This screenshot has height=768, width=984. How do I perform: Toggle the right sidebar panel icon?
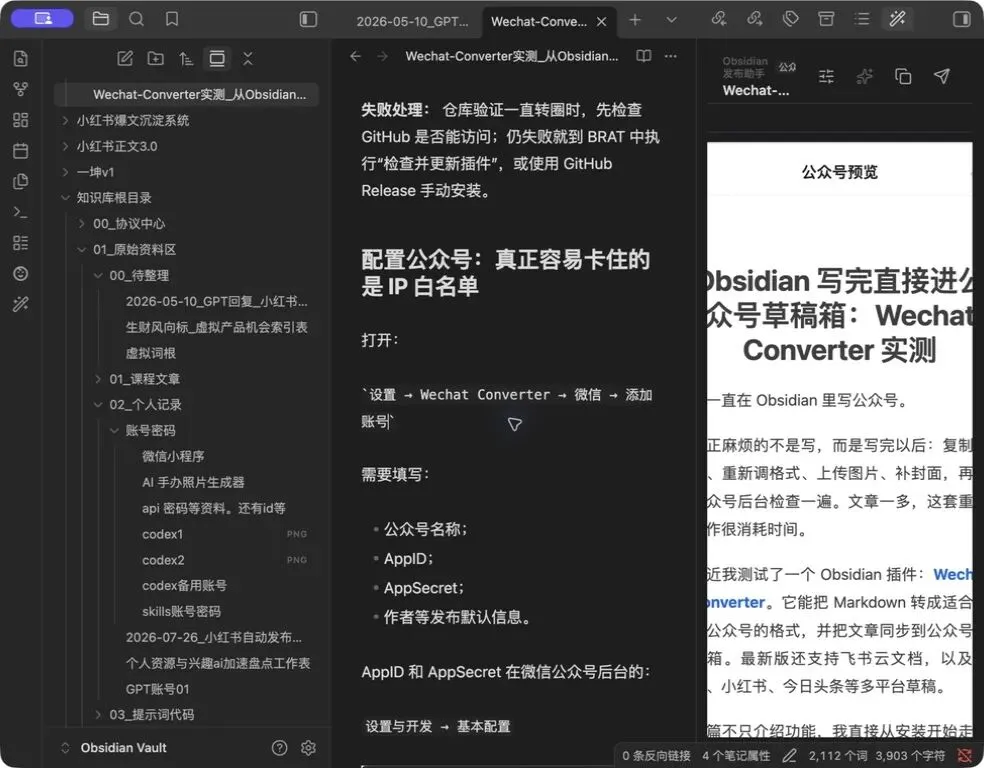(961, 19)
